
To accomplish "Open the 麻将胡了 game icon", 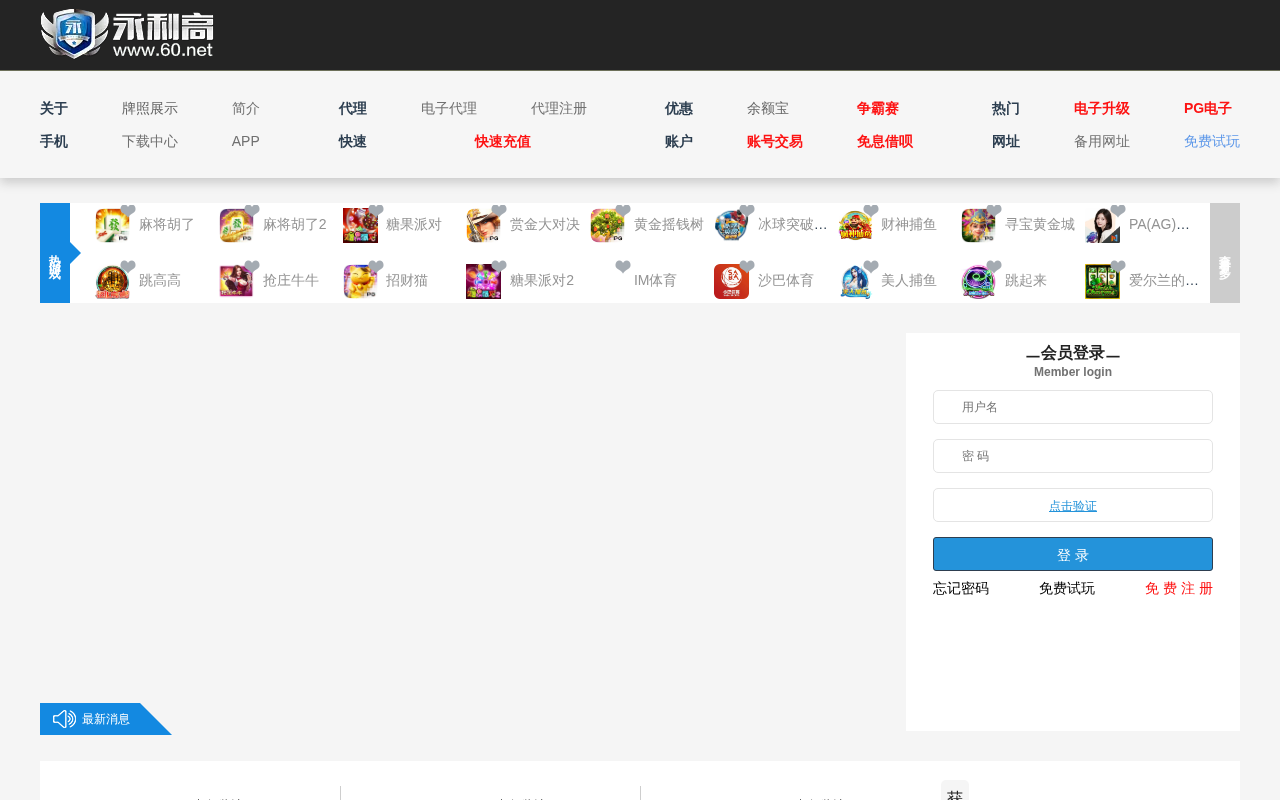I will tap(112, 226).
